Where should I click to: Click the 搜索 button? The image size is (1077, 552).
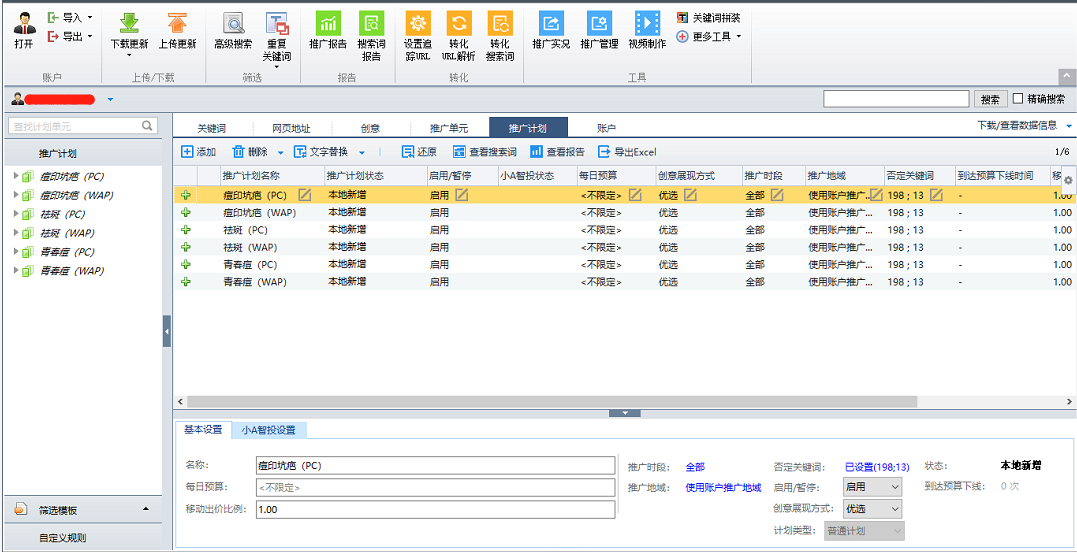(x=990, y=100)
